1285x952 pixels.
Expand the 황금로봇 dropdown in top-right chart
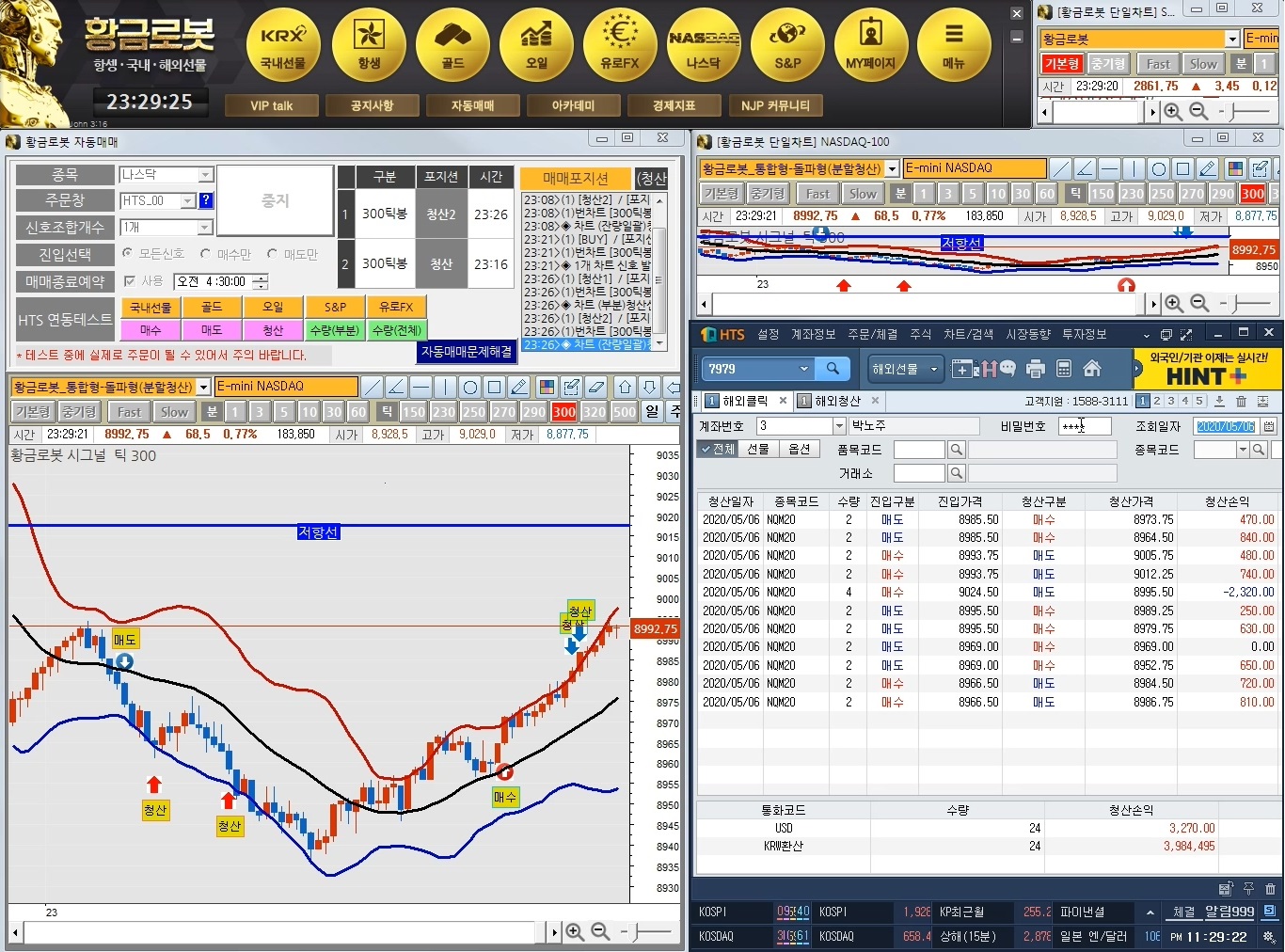tap(1232, 39)
